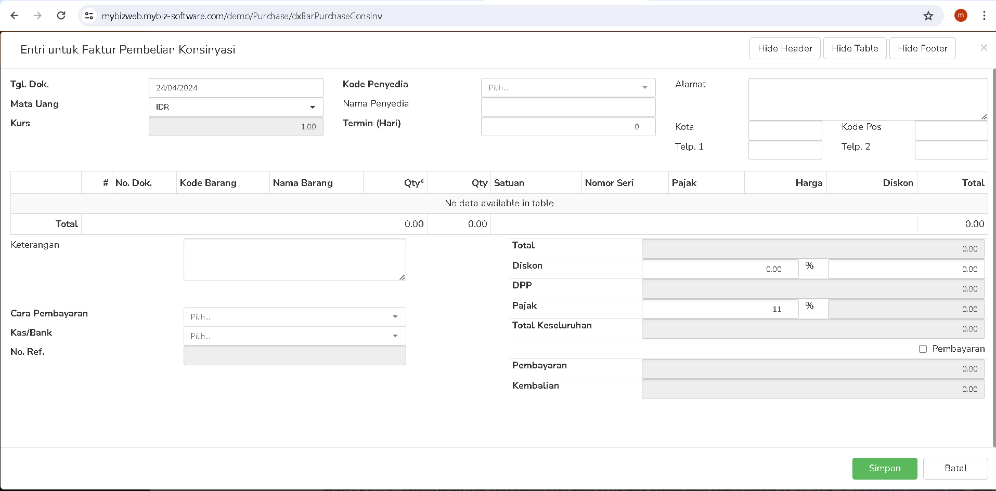Sort by Harga column header
Viewport: 996px width, 491px height.
tap(785, 183)
